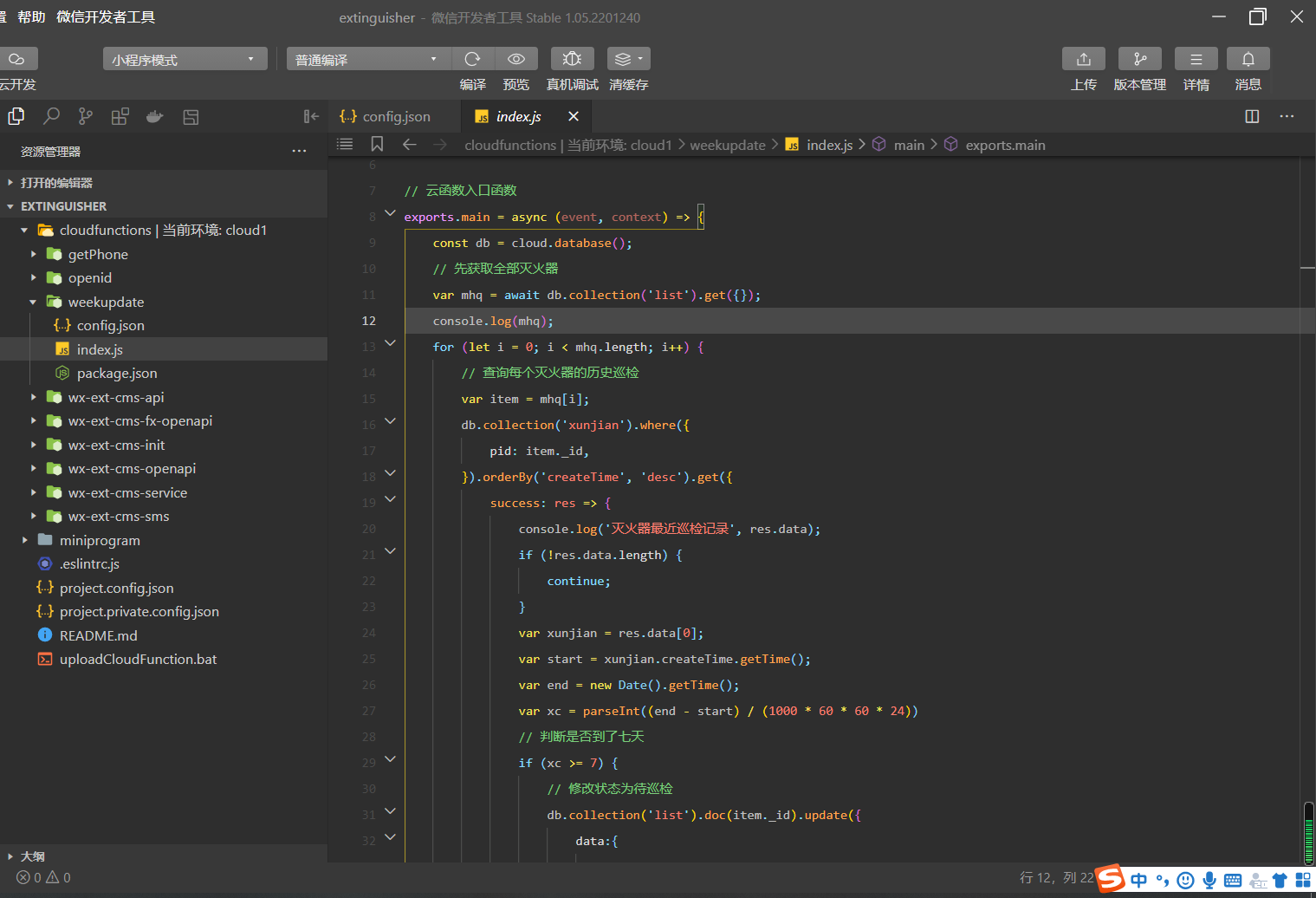Image resolution: width=1316 pixels, height=898 pixels.
Task: Click the 清缓存 layers icon
Action: coord(628,59)
